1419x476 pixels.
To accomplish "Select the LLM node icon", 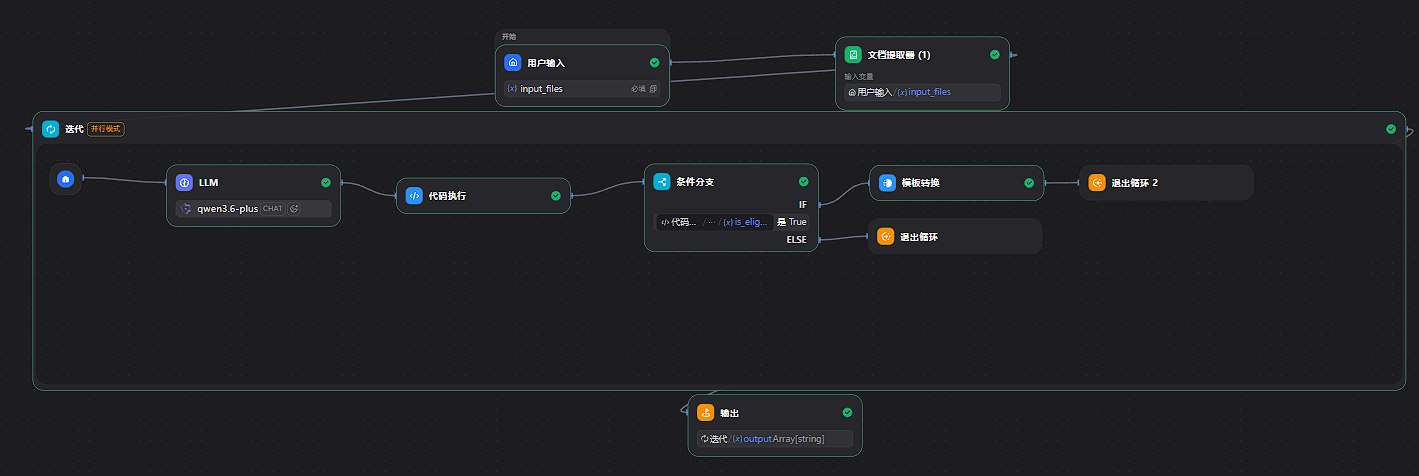I will coord(184,182).
